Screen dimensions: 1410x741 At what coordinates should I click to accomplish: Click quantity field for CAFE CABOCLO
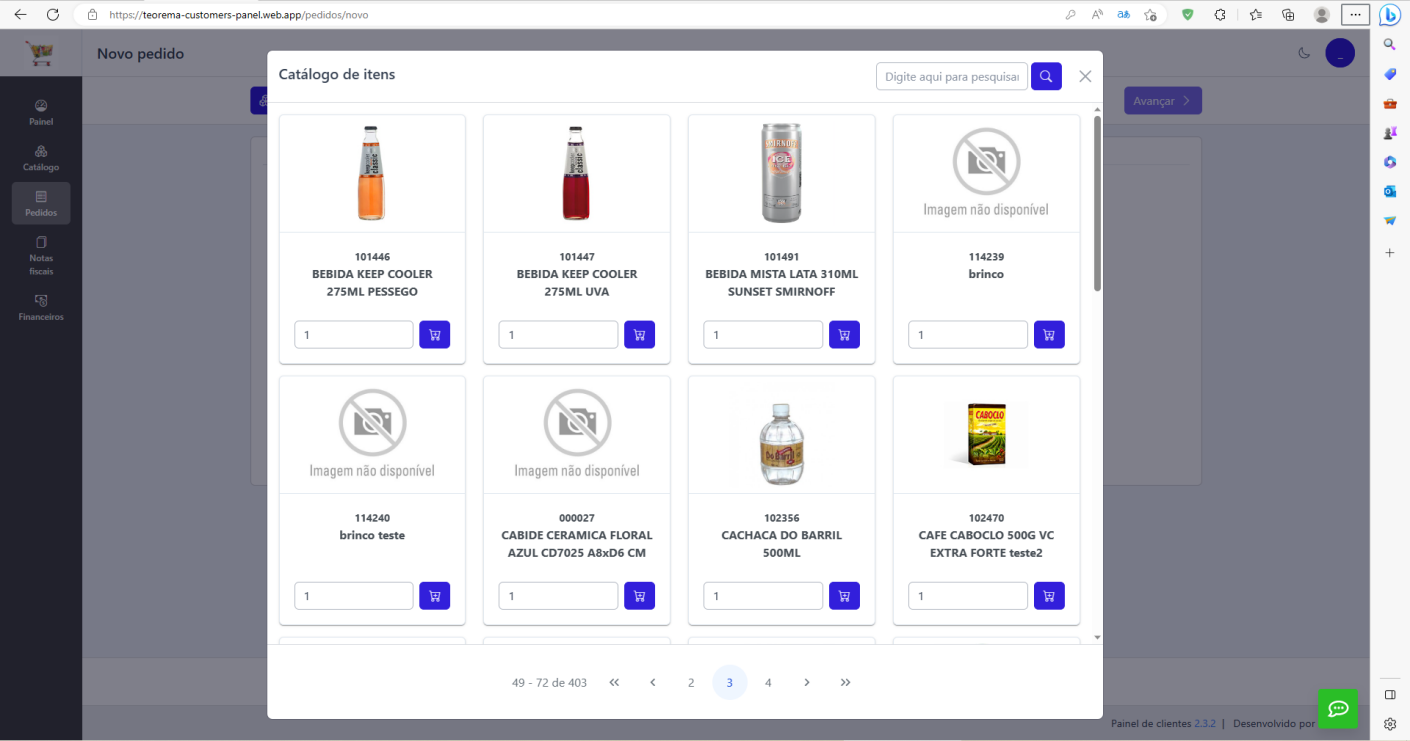[968, 596]
